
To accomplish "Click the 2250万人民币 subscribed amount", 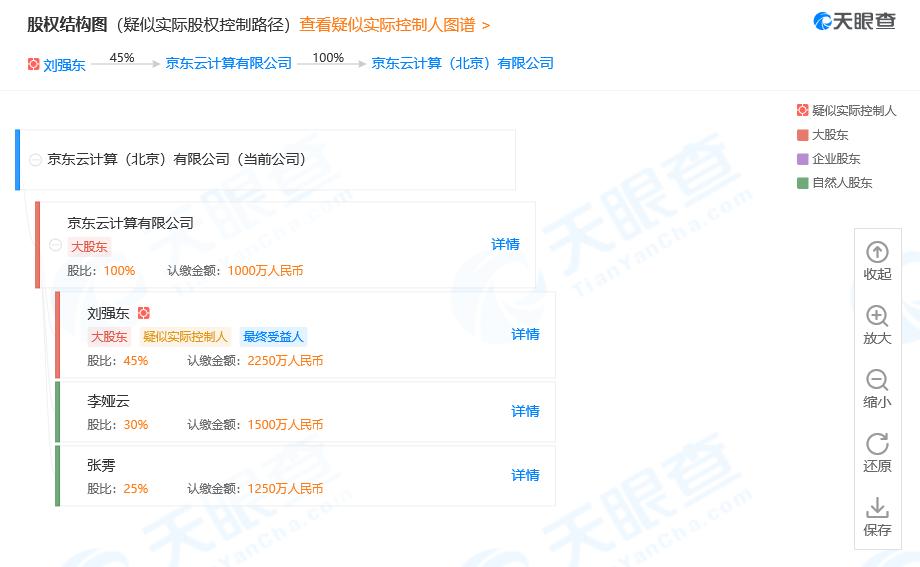I will pyautogui.click(x=285, y=361).
